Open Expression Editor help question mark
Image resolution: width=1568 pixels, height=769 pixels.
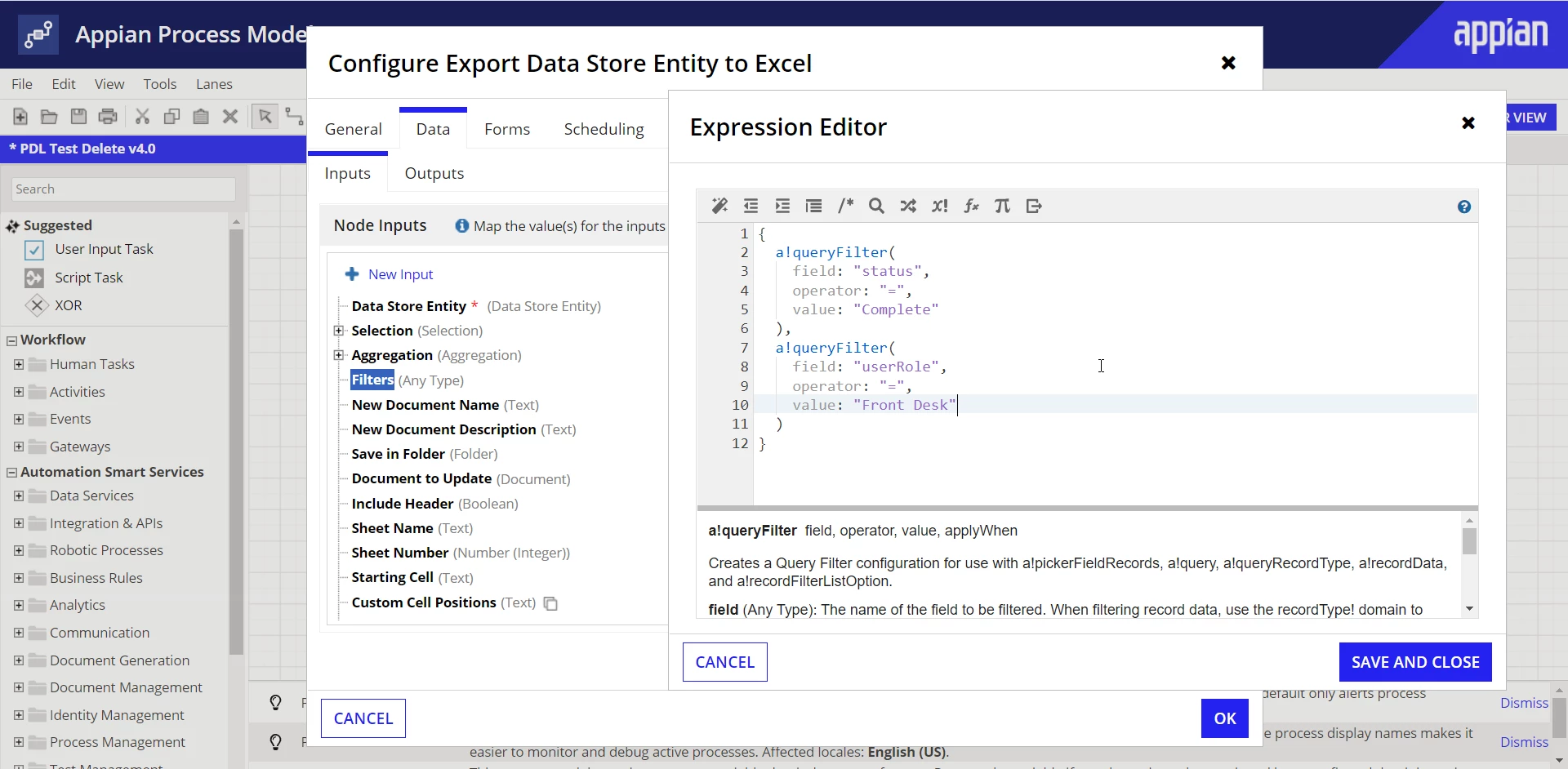(1464, 207)
